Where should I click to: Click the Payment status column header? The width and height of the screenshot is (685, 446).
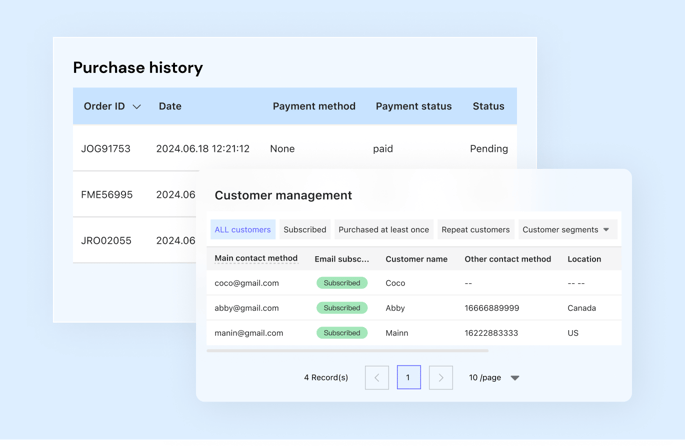pos(413,106)
